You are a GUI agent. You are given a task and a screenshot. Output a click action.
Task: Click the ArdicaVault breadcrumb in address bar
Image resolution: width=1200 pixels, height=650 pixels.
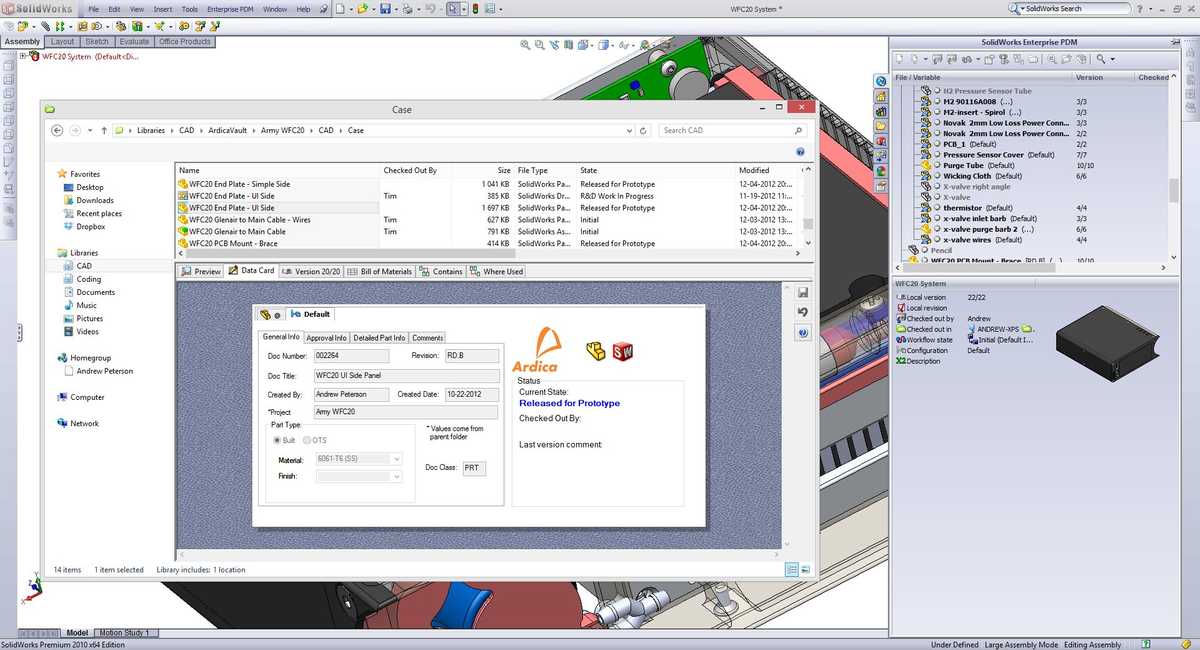(x=228, y=130)
